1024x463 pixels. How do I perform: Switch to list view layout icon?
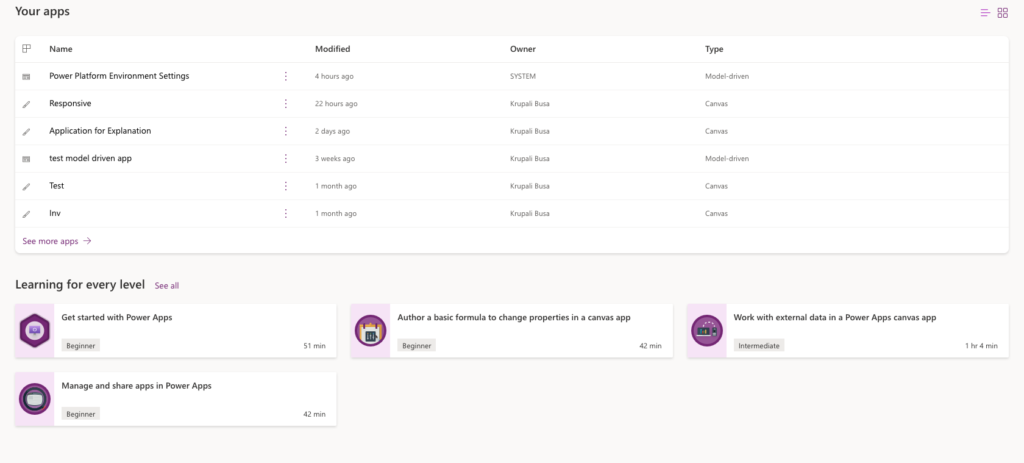985,12
